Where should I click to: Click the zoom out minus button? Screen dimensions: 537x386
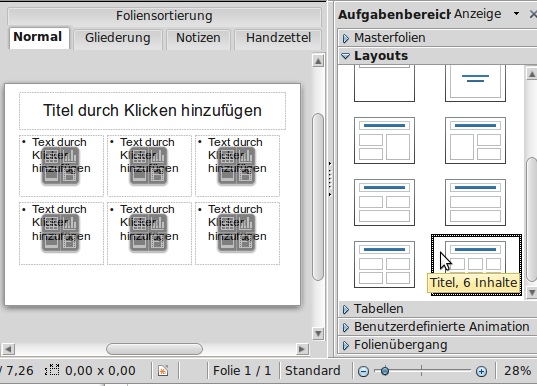point(363,371)
